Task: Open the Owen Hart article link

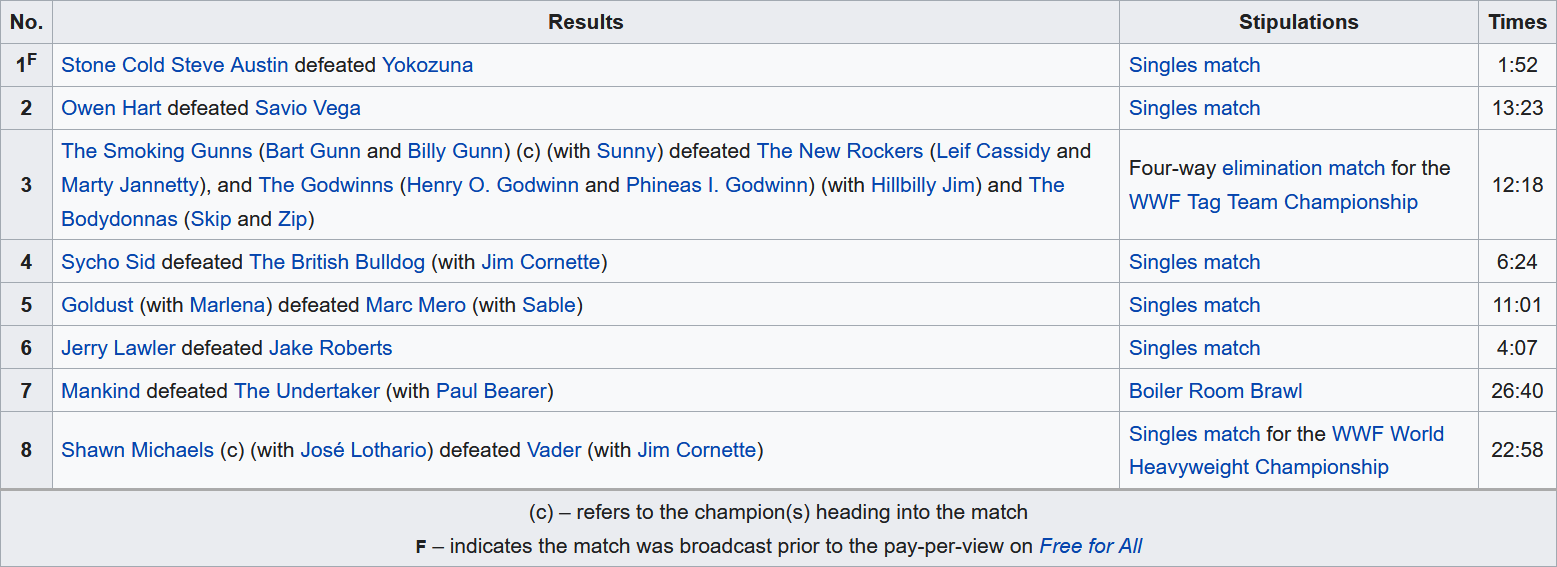Action: point(111,108)
